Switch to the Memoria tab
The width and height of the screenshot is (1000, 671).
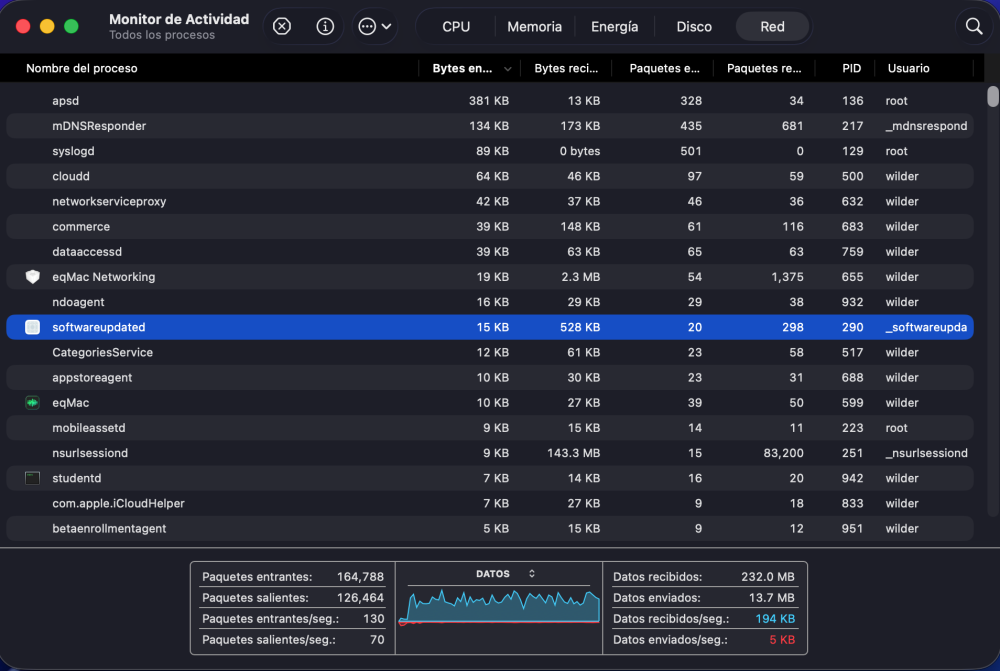point(534,27)
